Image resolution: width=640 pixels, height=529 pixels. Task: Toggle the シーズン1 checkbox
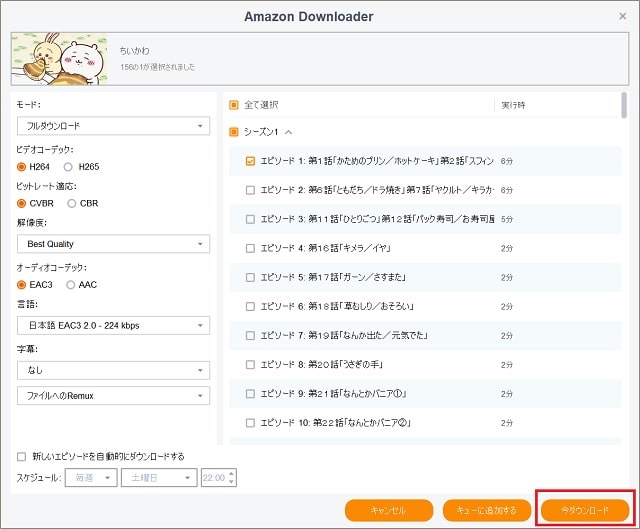[x=233, y=132]
